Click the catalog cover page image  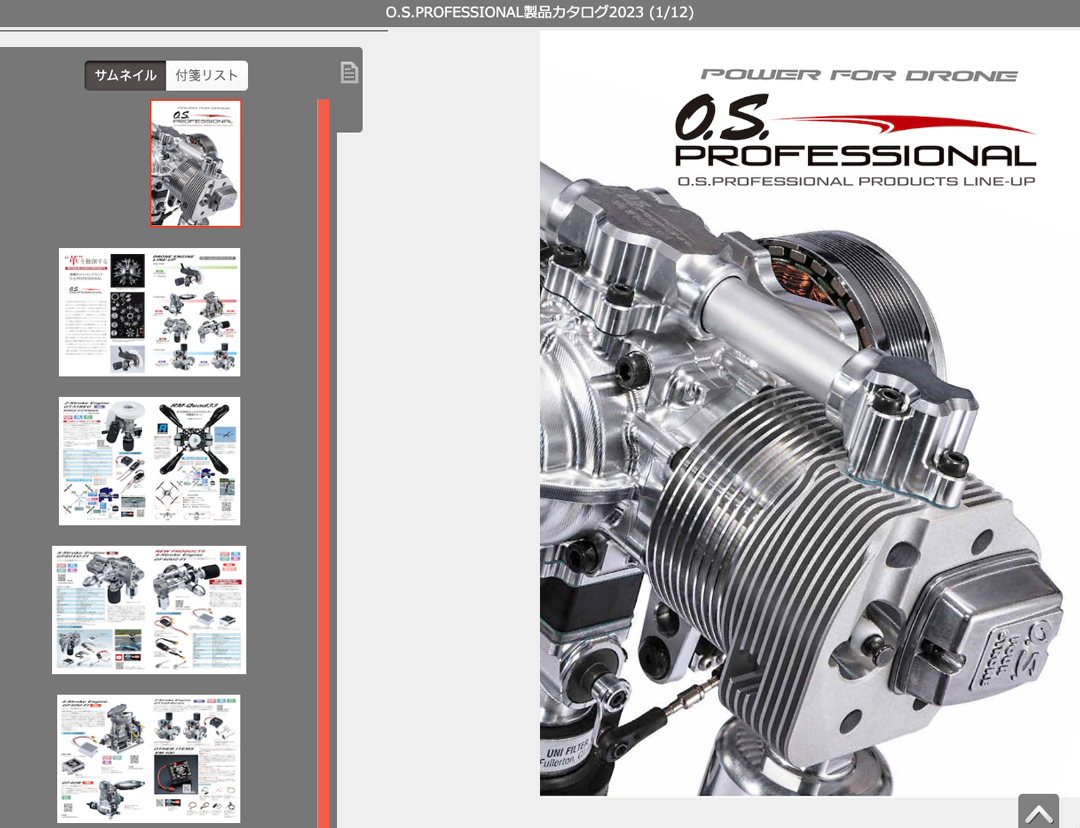click(810, 413)
